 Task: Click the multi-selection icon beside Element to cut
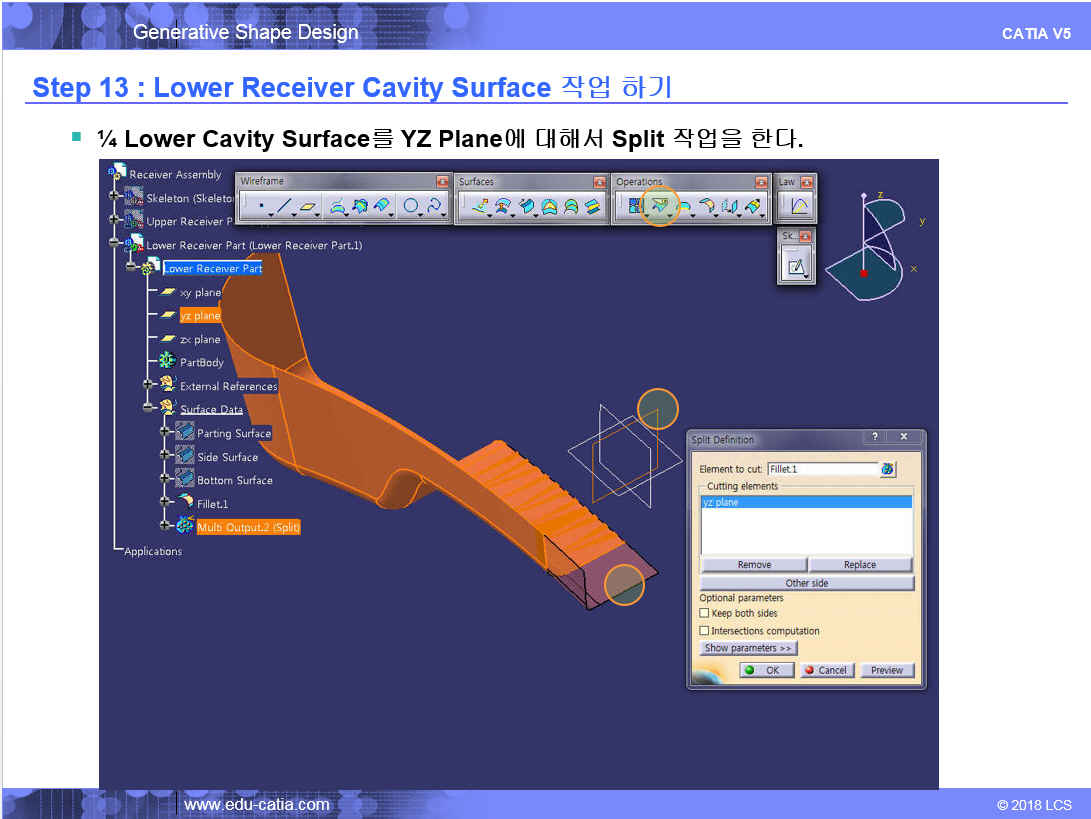[x=887, y=469]
